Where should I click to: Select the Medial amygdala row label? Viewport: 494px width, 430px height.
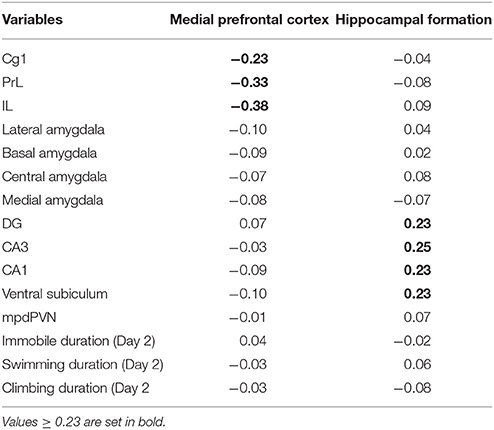pos(52,201)
